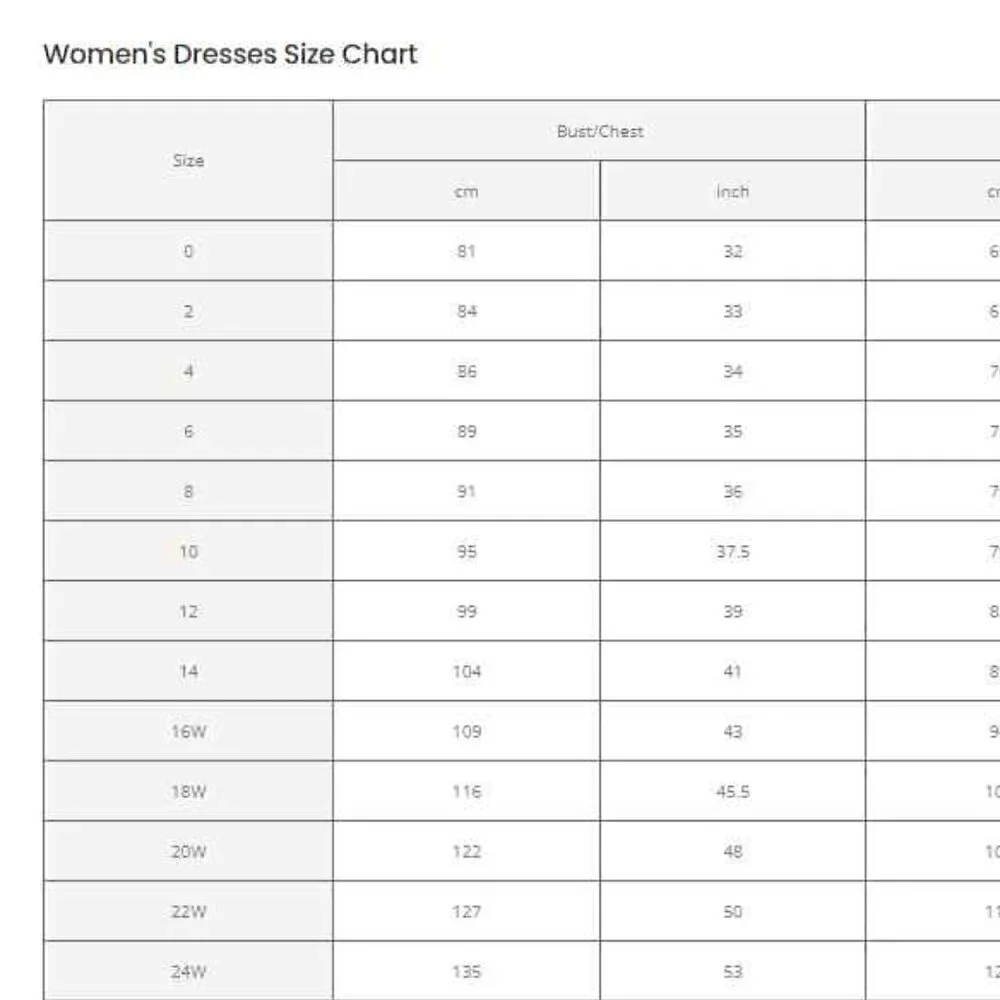Select the size 10 row label

point(188,551)
